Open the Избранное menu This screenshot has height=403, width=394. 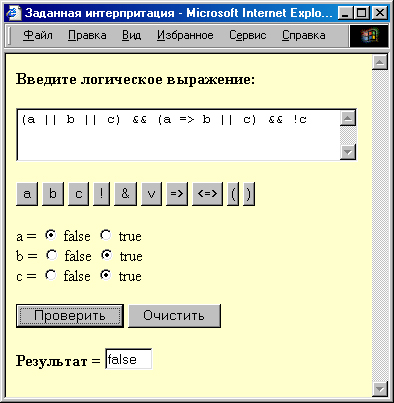click(x=185, y=35)
